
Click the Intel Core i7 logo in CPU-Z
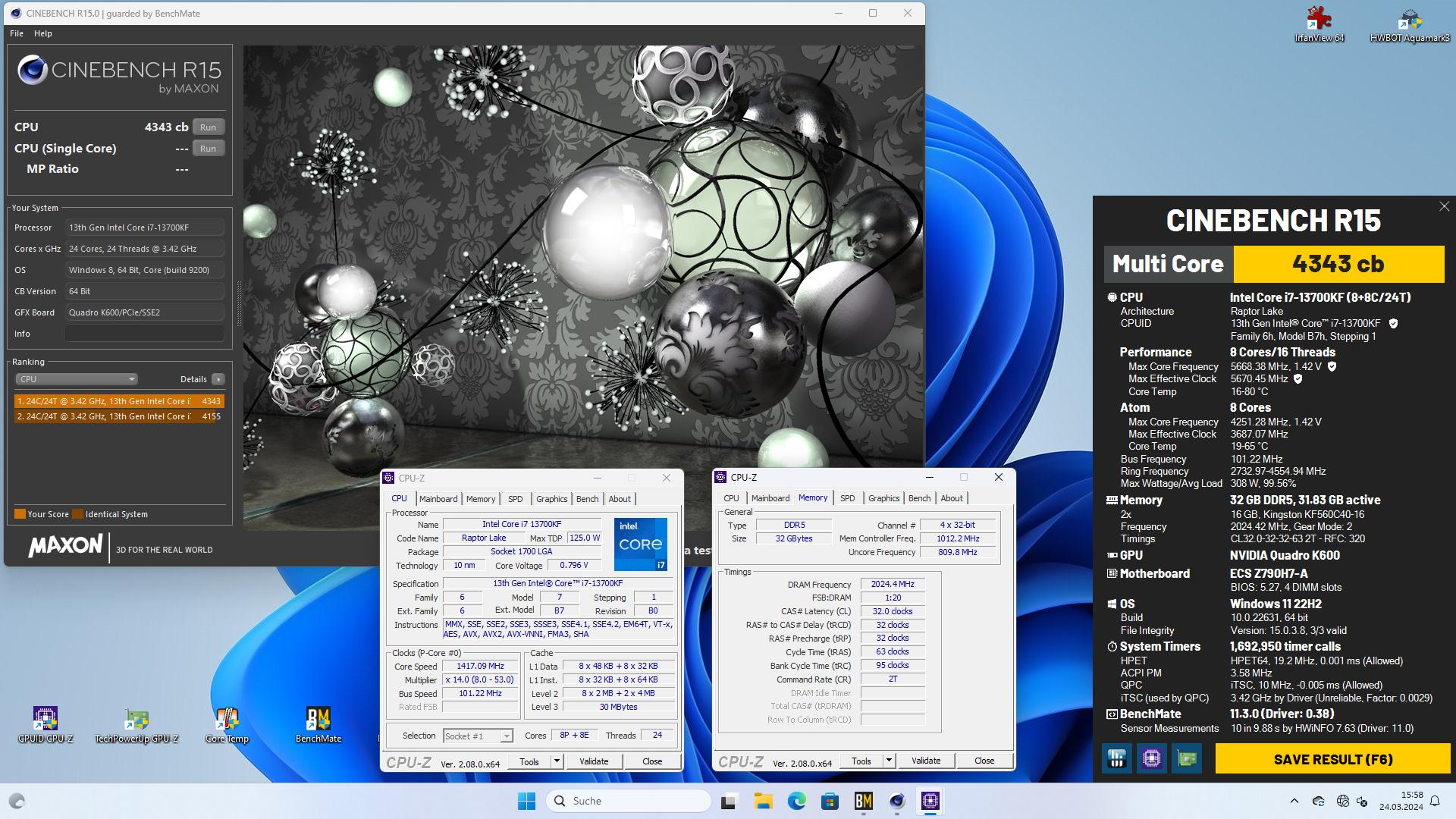pyautogui.click(x=641, y=544)
